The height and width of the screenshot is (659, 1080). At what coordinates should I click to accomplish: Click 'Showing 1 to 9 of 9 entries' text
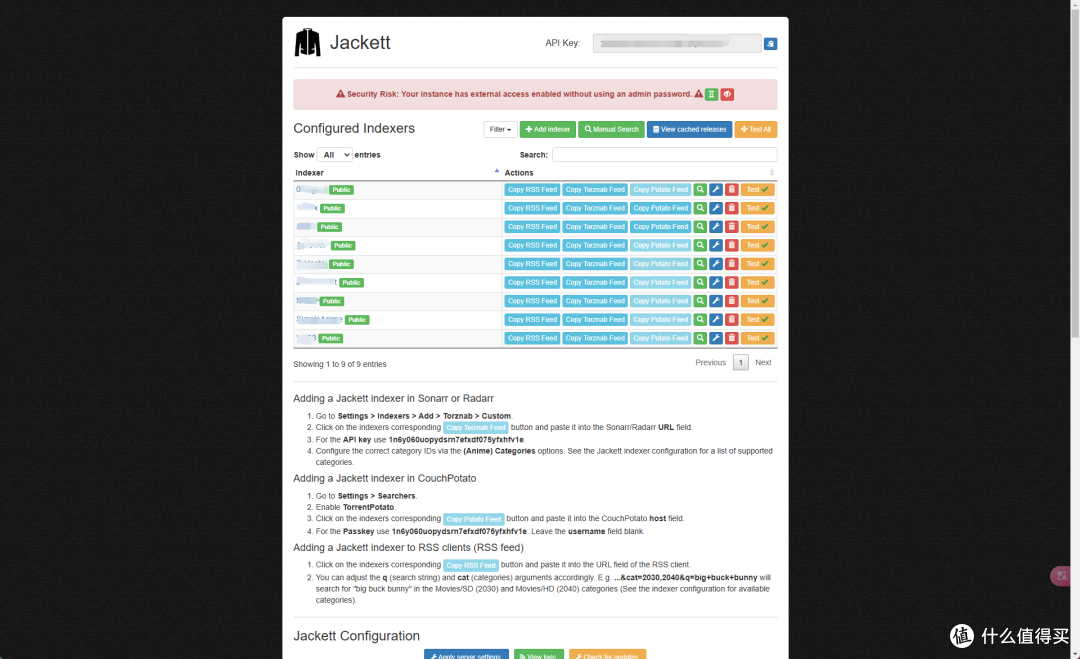340,364
